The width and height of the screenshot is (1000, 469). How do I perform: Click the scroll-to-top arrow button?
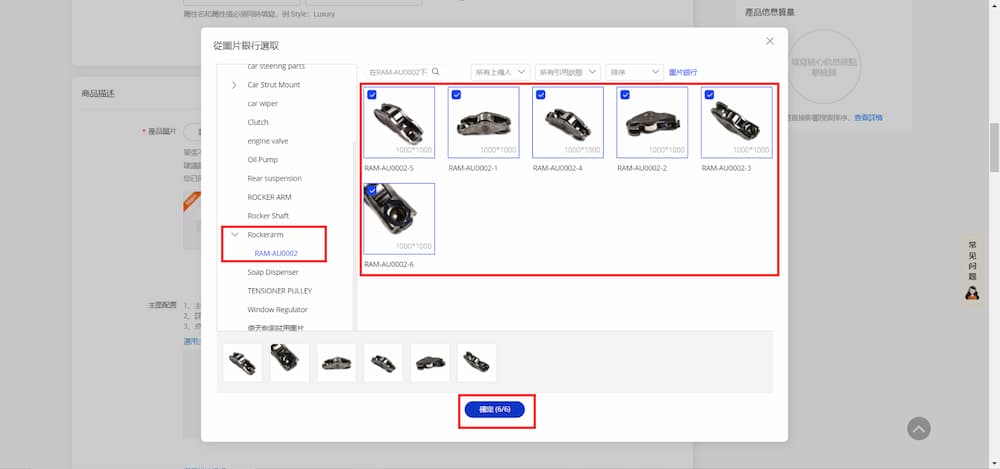[918, 428]
